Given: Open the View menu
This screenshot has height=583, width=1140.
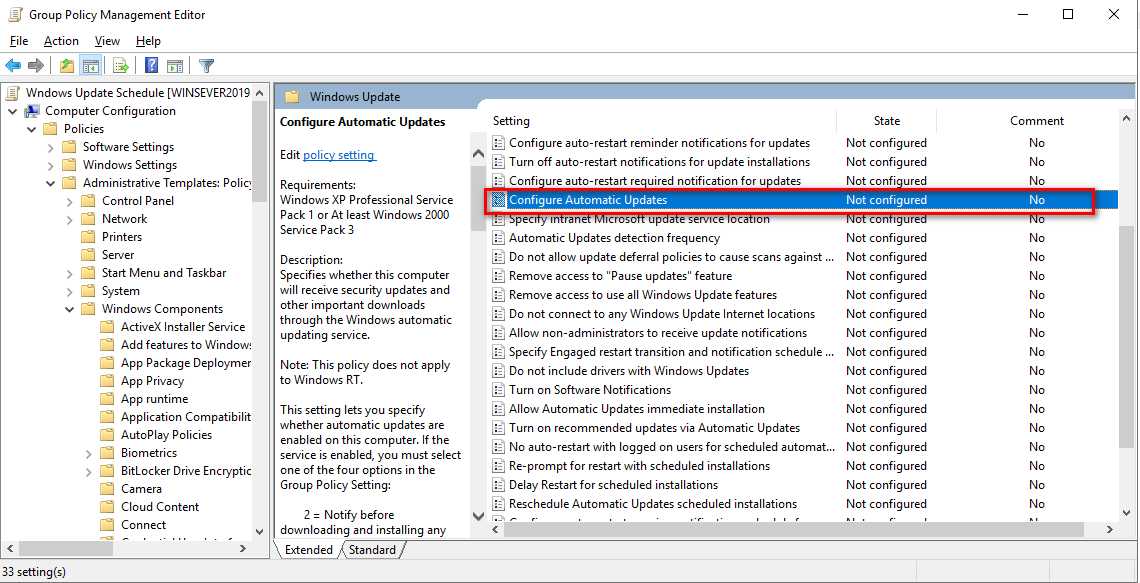Looking at the screenshot, I should click(107, 41).
